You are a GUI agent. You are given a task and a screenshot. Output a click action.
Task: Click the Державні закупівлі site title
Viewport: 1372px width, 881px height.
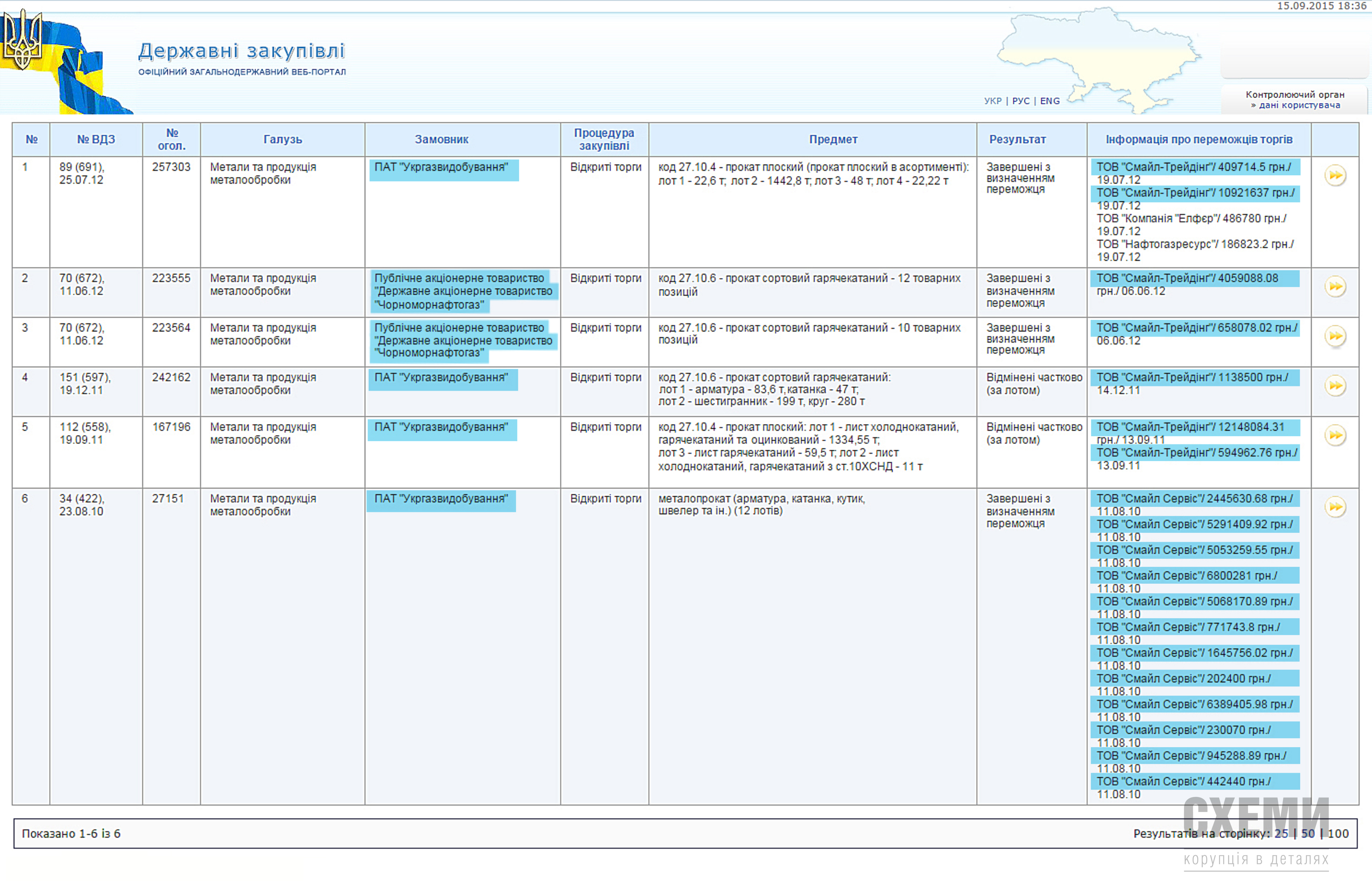(241, 51)
